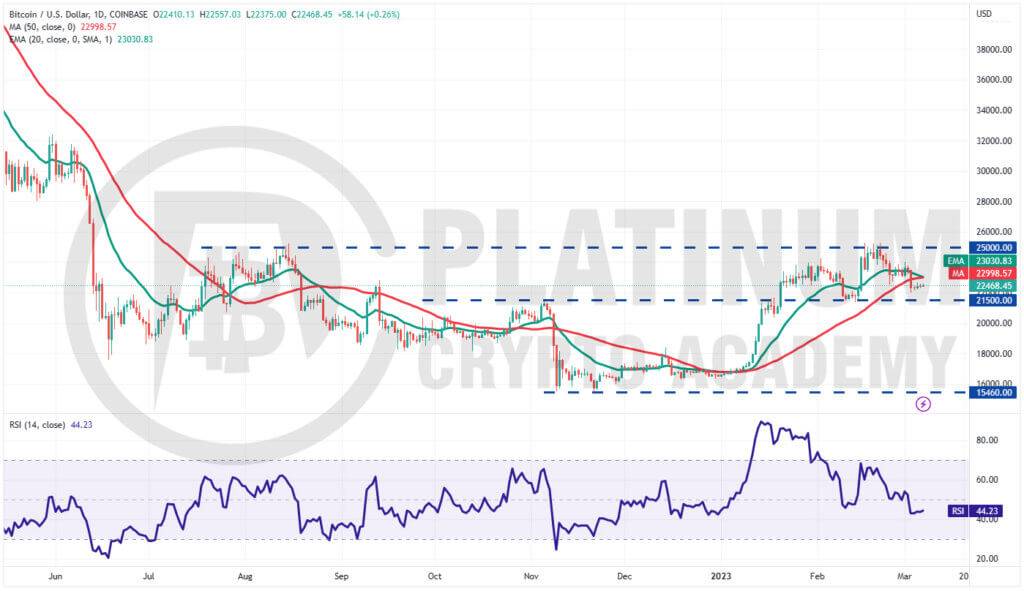
Task: Click the Jun date axis label
Action: click(x=56, y=576)
